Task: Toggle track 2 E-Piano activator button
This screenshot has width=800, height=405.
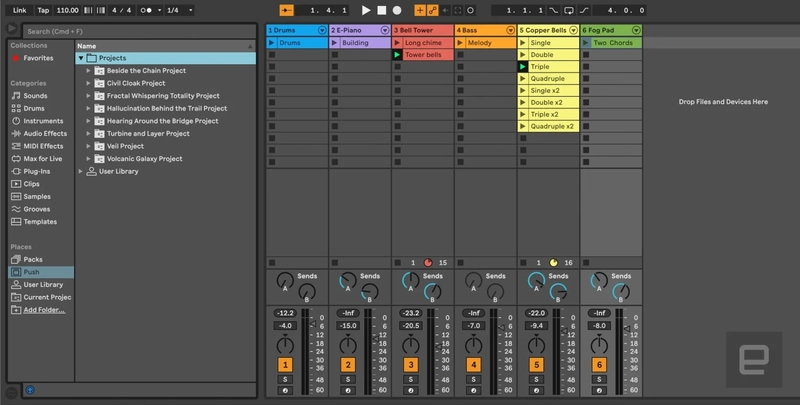Action: 348,365
